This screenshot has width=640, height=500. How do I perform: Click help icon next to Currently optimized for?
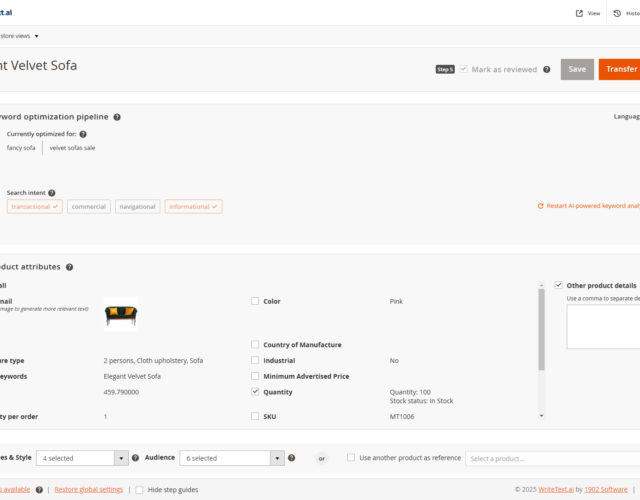pyautogui.click(x=83, y=134)
